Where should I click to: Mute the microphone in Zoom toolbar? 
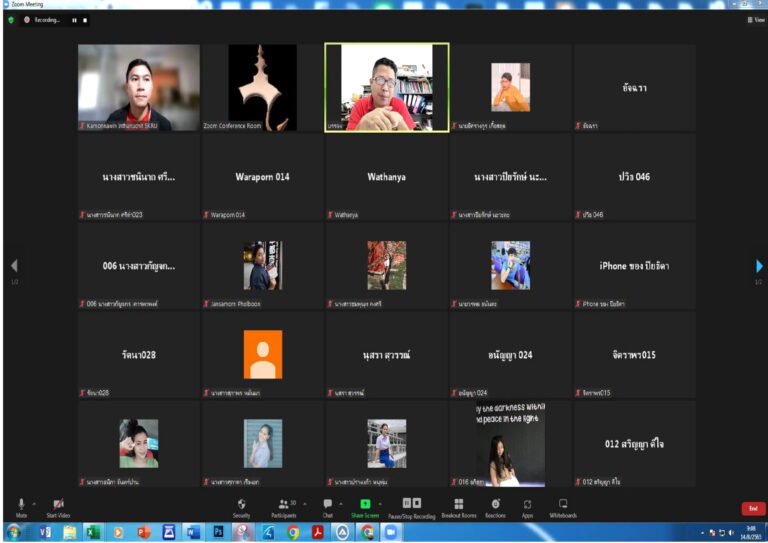pos(21,506)
